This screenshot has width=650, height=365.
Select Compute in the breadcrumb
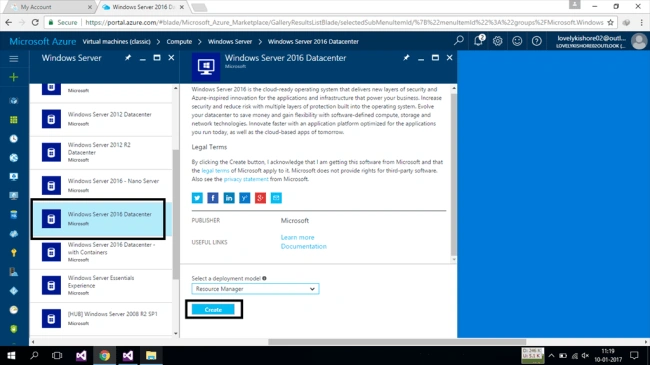pos(179,41)
